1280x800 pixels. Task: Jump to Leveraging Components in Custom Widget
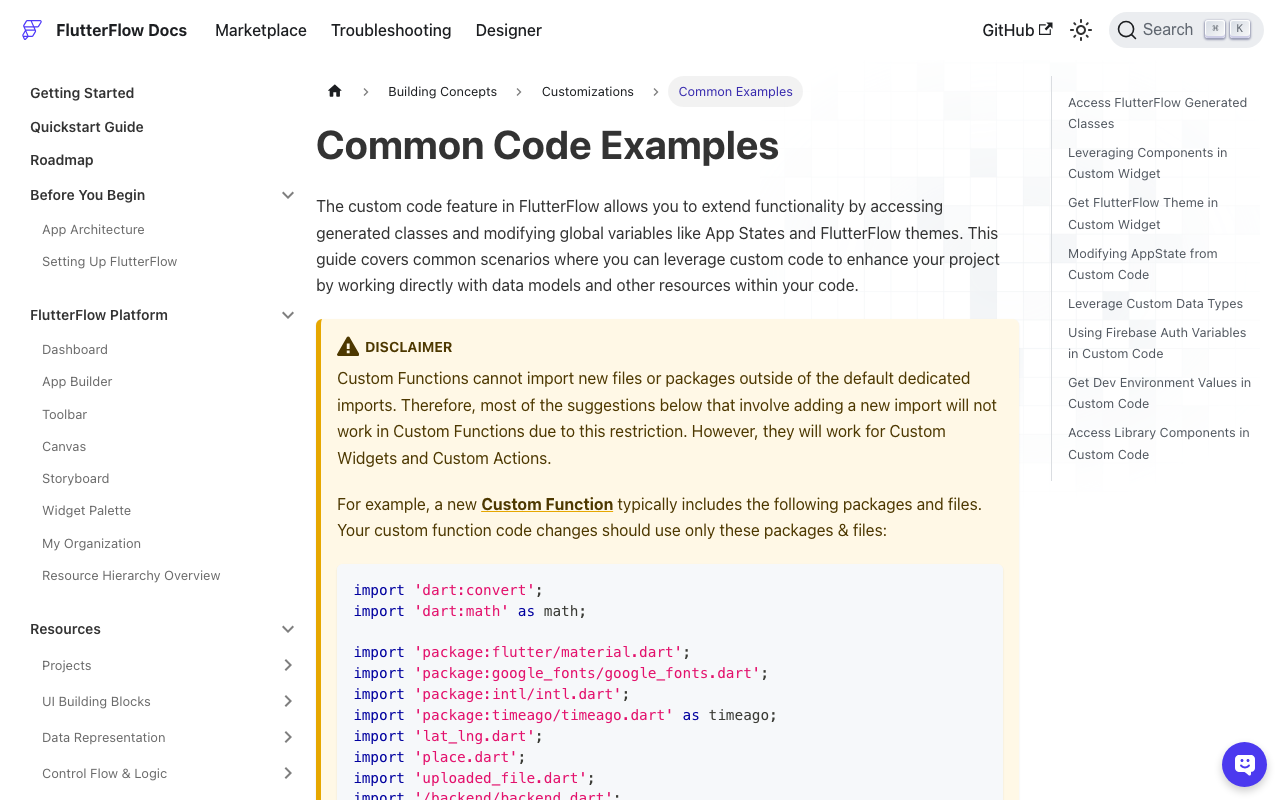point(1147,163)
